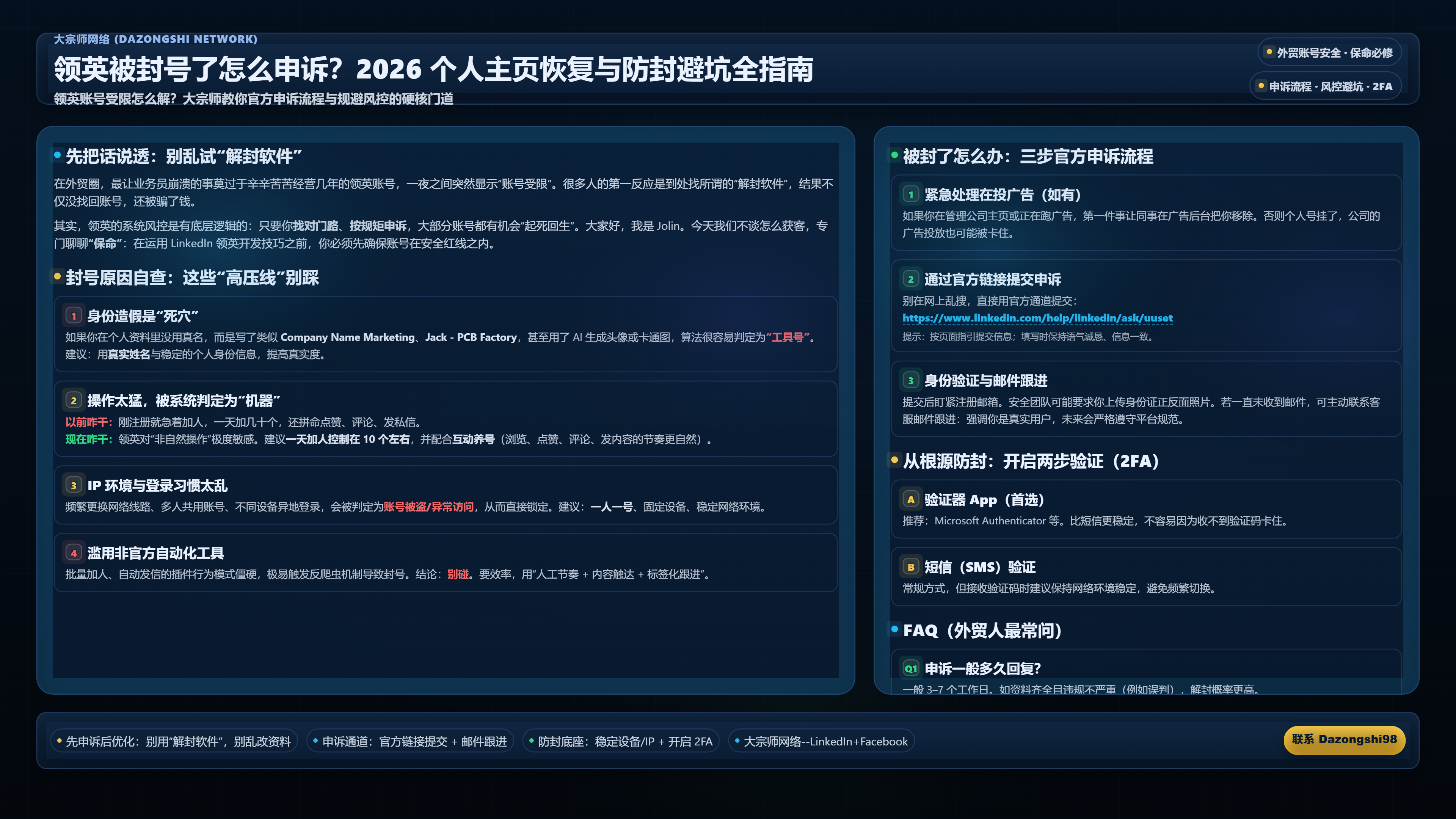Screen dimensions: 1456x819
Task: Click 大宗师网络--LinkedIn+Facebook footer chip
Action: pyautogui.click(x=821, y=742)
